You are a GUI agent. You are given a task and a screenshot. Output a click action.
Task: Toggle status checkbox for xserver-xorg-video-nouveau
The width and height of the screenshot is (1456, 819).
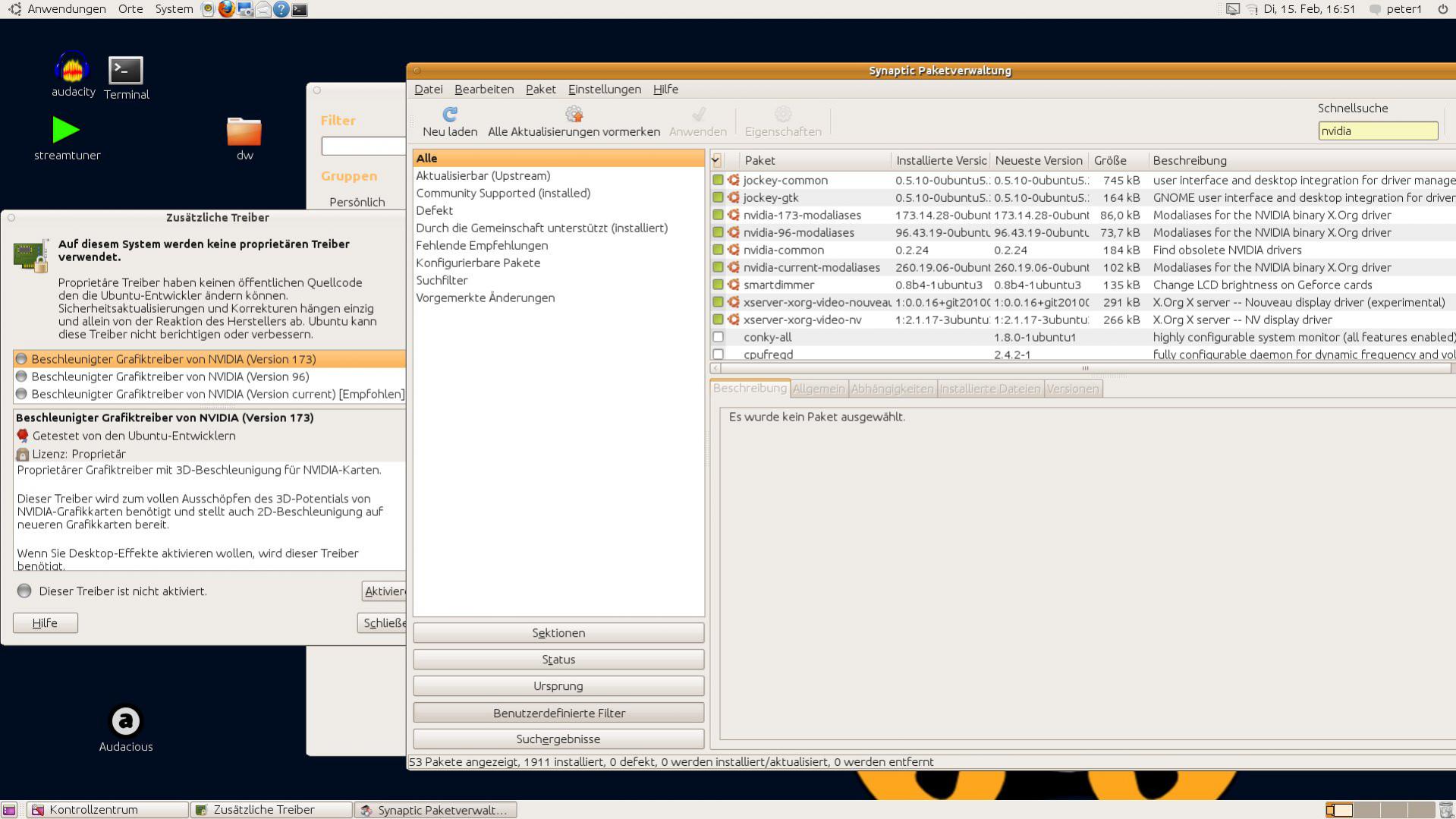(718, 302)
